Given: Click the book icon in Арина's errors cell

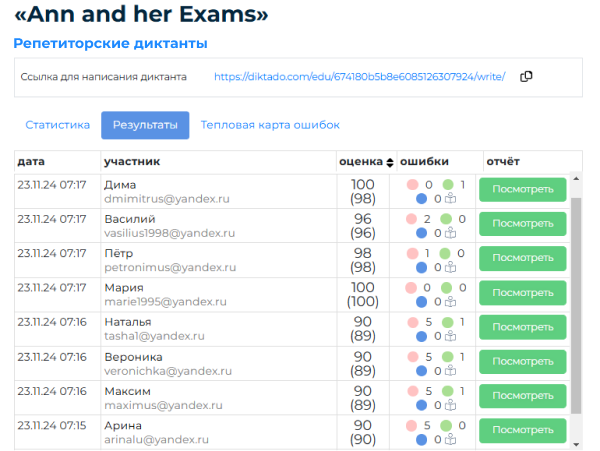Looking at the screenshot, I should (x=450, y=438).
